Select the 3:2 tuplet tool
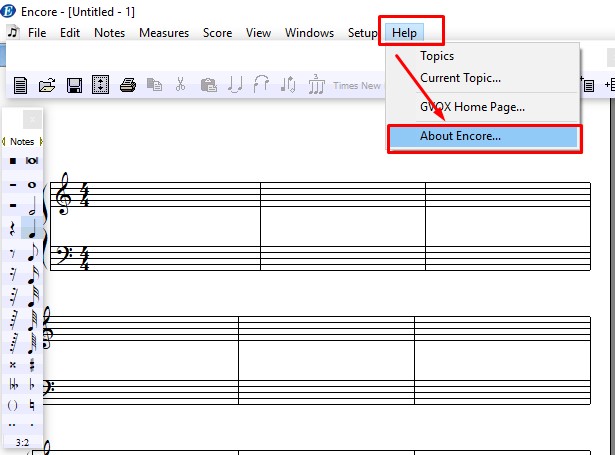The image size is (615, 455). coord(22,442)
